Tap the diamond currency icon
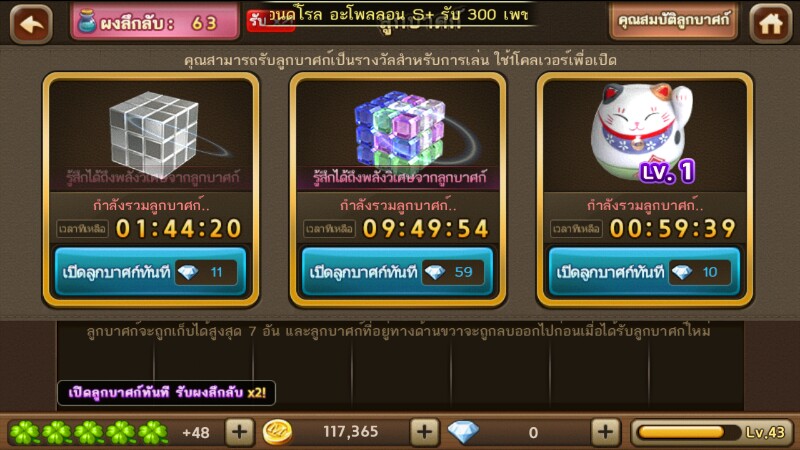Image resolution: width=800 pixels, height=450 pixels. coord(463,432)
